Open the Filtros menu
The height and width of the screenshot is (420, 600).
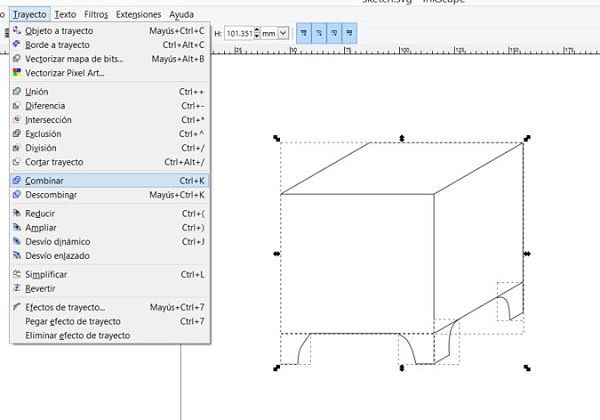point(96,15)
